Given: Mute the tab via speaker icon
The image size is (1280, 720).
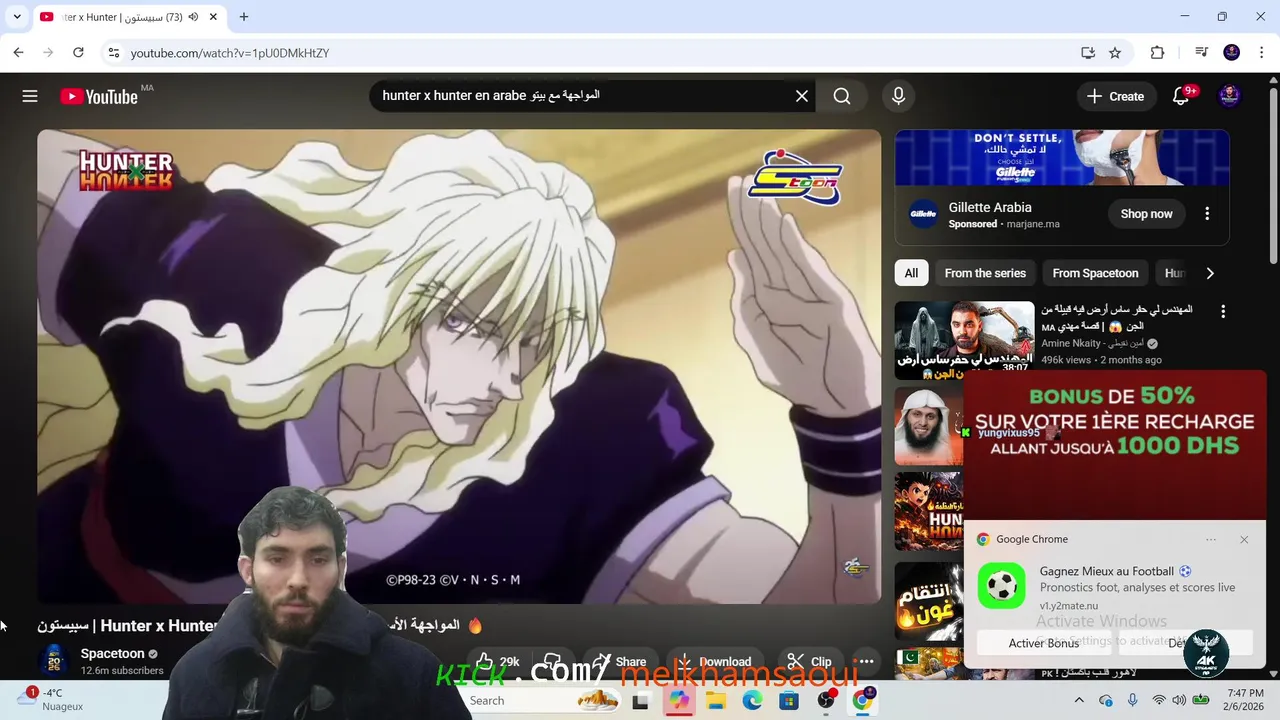Looking at the screenshot, I should click(x=193, y=17).
